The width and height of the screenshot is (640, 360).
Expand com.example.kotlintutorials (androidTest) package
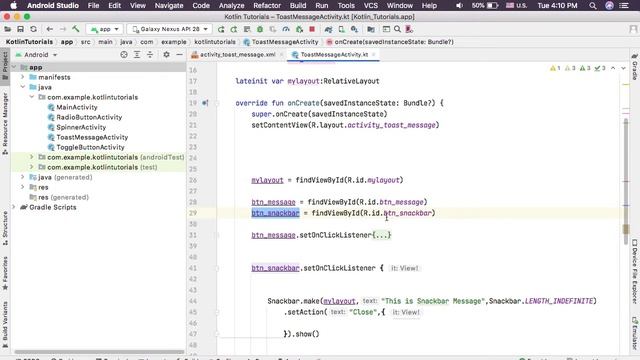coord(32,157)
